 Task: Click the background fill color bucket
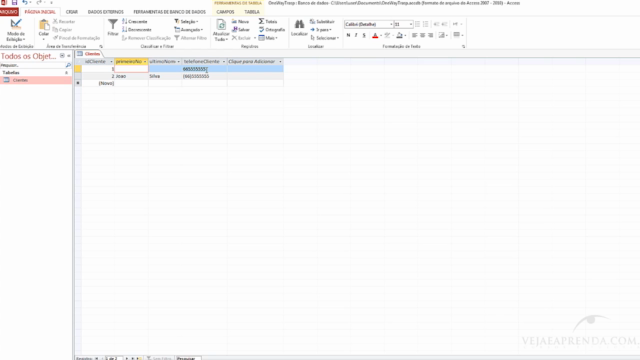pos(399,35)
